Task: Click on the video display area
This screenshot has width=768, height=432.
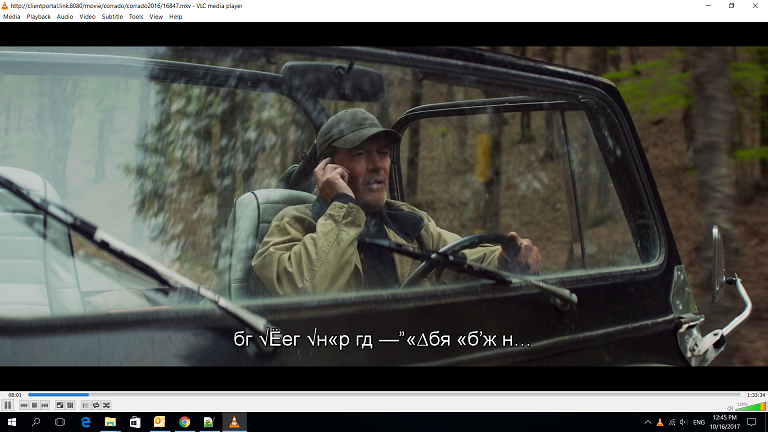Action: click(x=384, y=206)
